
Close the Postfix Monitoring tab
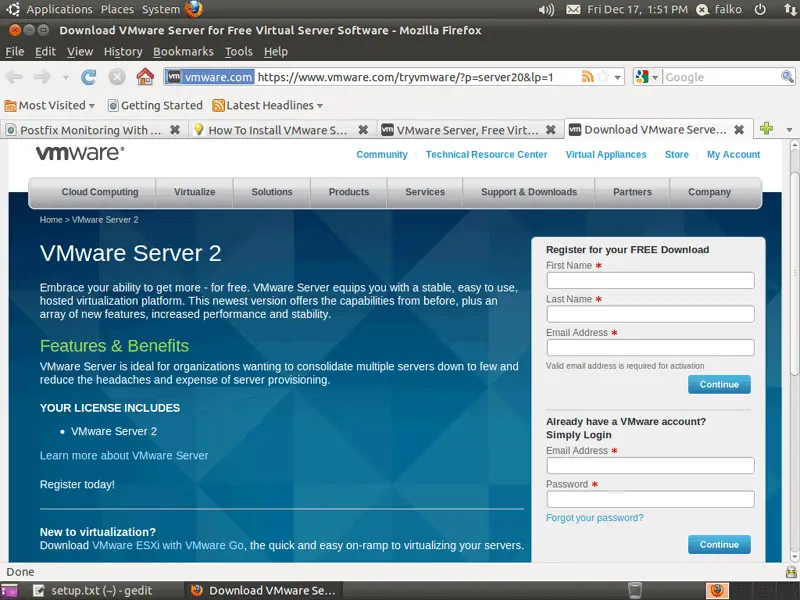(175, 130)
